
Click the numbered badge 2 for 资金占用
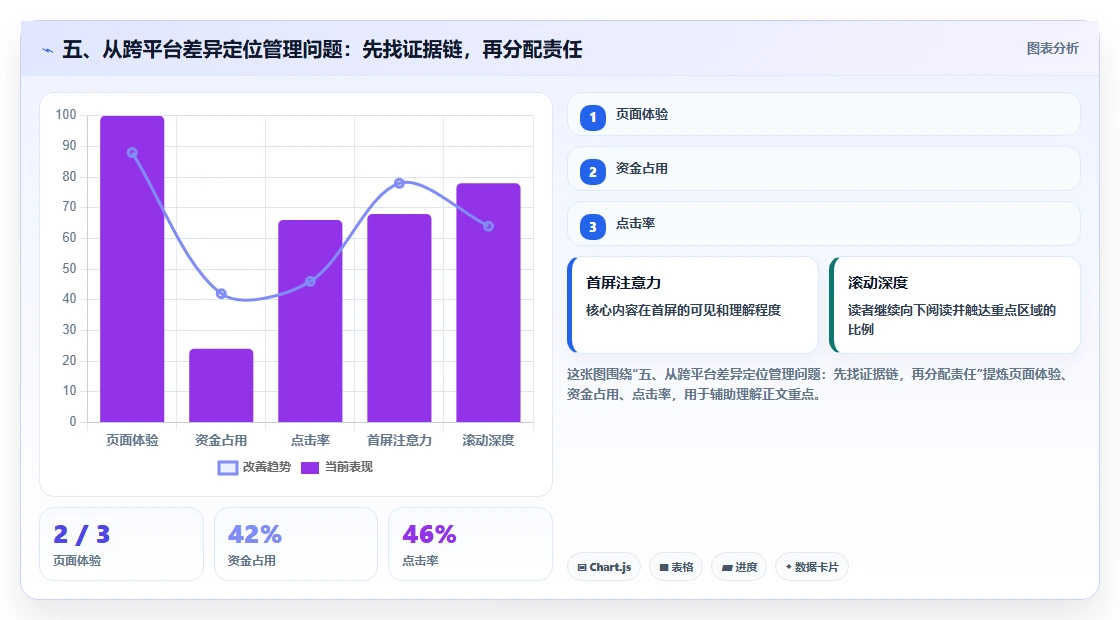tap(592, 171)
